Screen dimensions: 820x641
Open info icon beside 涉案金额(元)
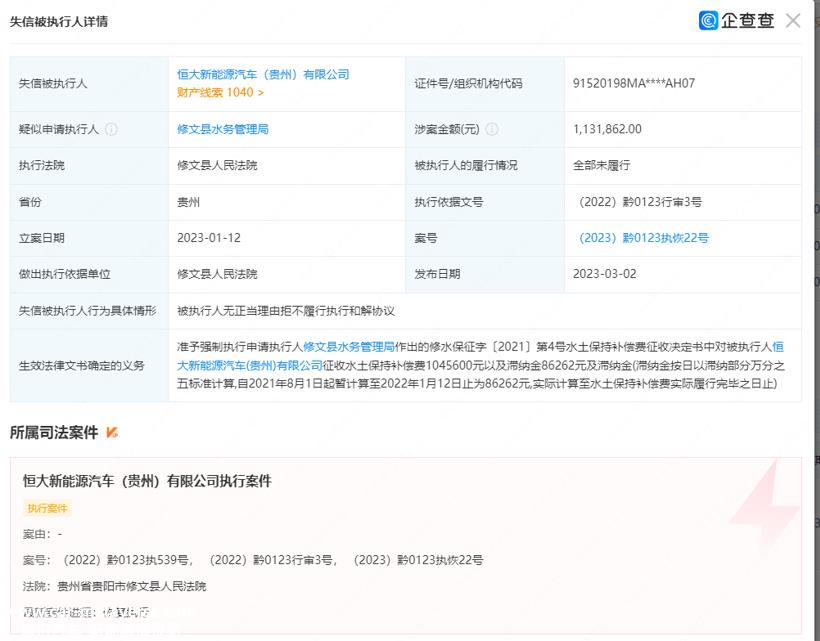pos(492,129)
